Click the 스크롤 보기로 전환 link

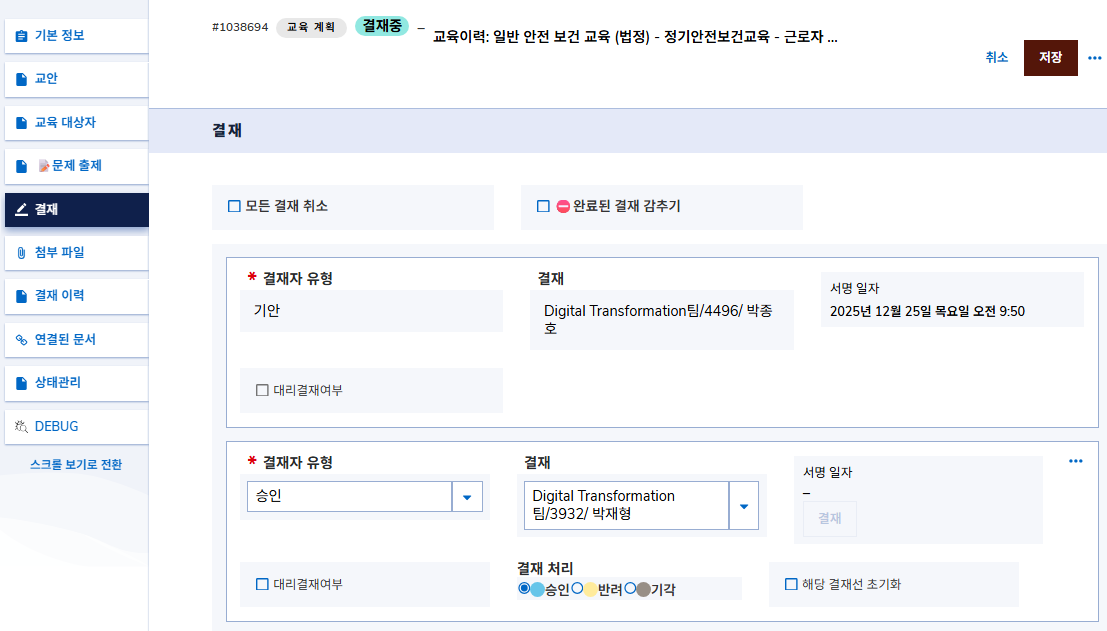click(x=76, y=465)
